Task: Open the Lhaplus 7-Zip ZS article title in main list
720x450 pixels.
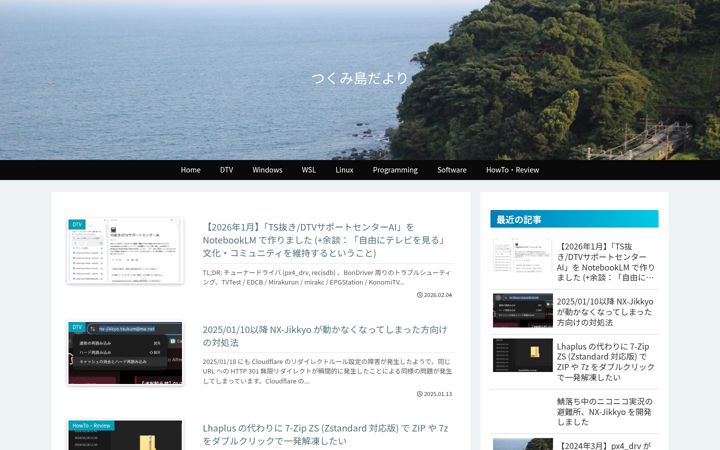Action: 325,434
